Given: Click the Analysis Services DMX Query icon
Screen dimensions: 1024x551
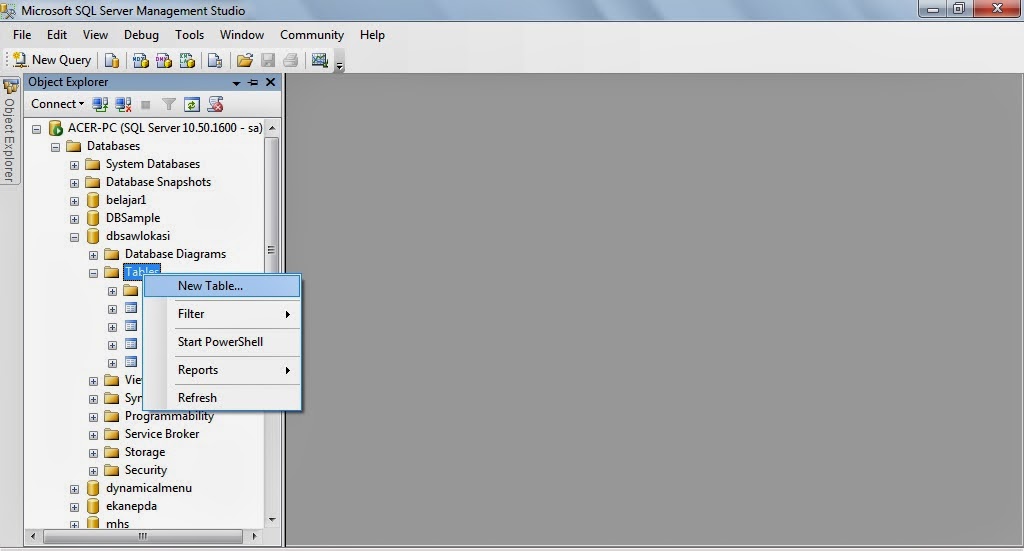Looking at the screenshot, I should coord(164,61).
